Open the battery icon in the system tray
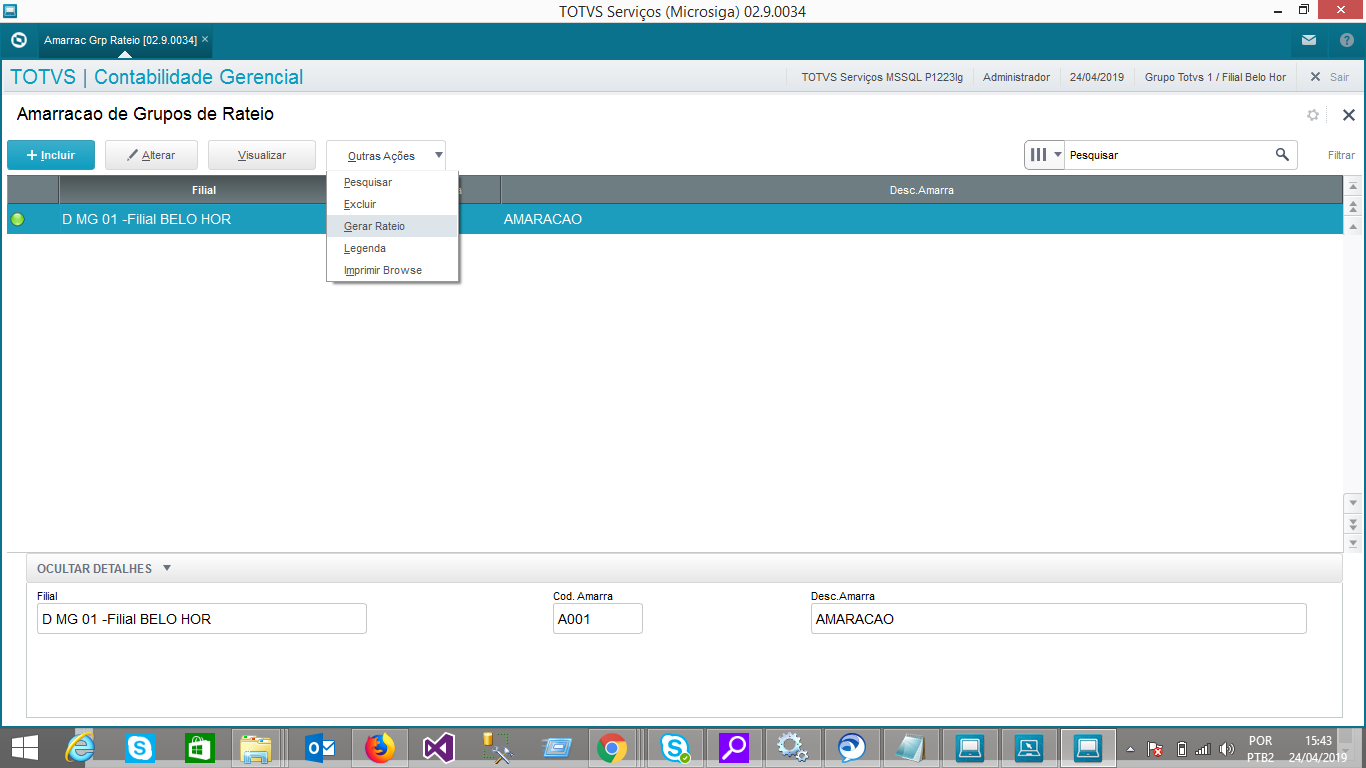The width and height of the screenshot is (1366, 768). [x=1180, y=749]
